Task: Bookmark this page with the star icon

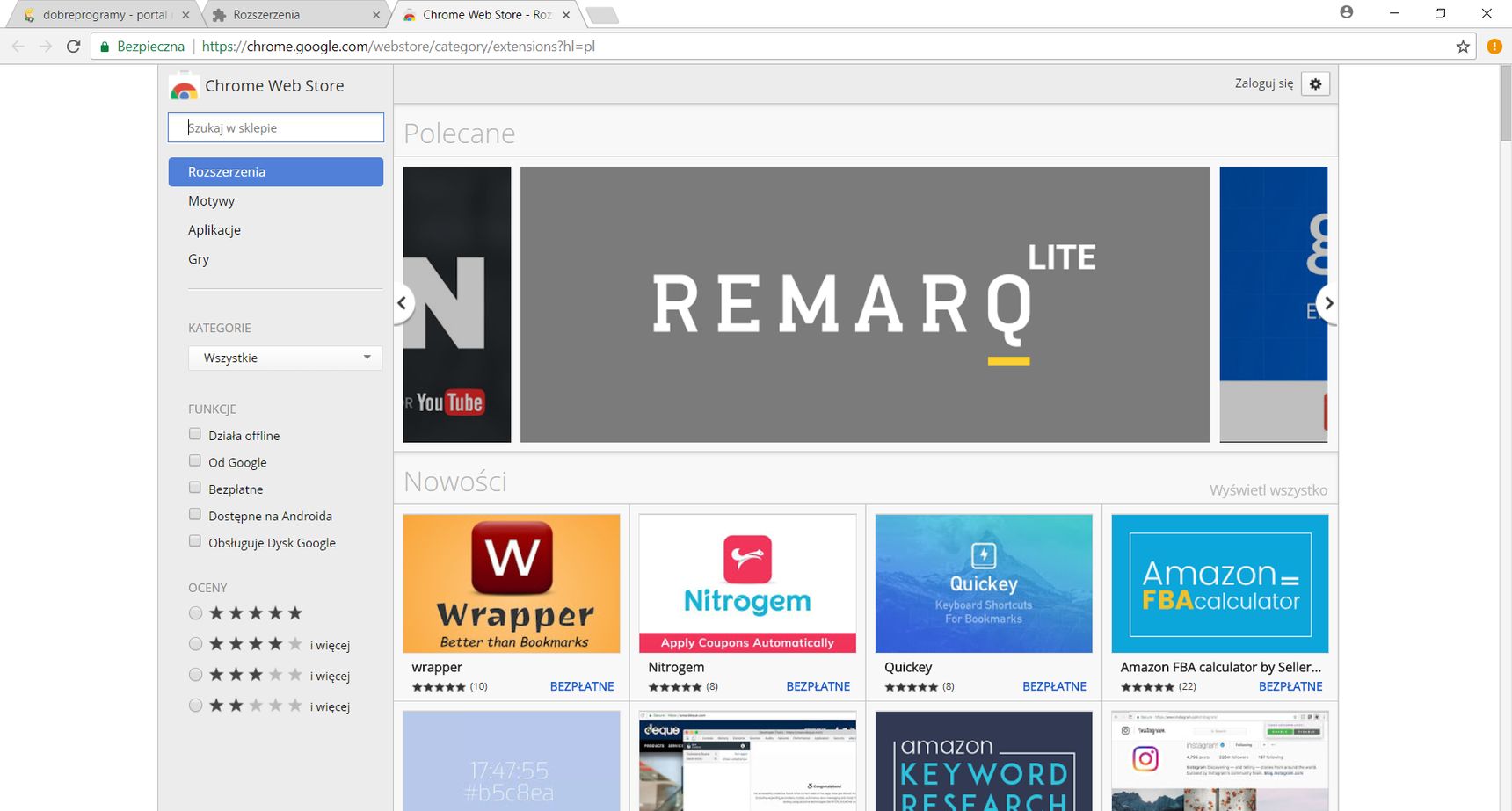Action: point(1463,47)
